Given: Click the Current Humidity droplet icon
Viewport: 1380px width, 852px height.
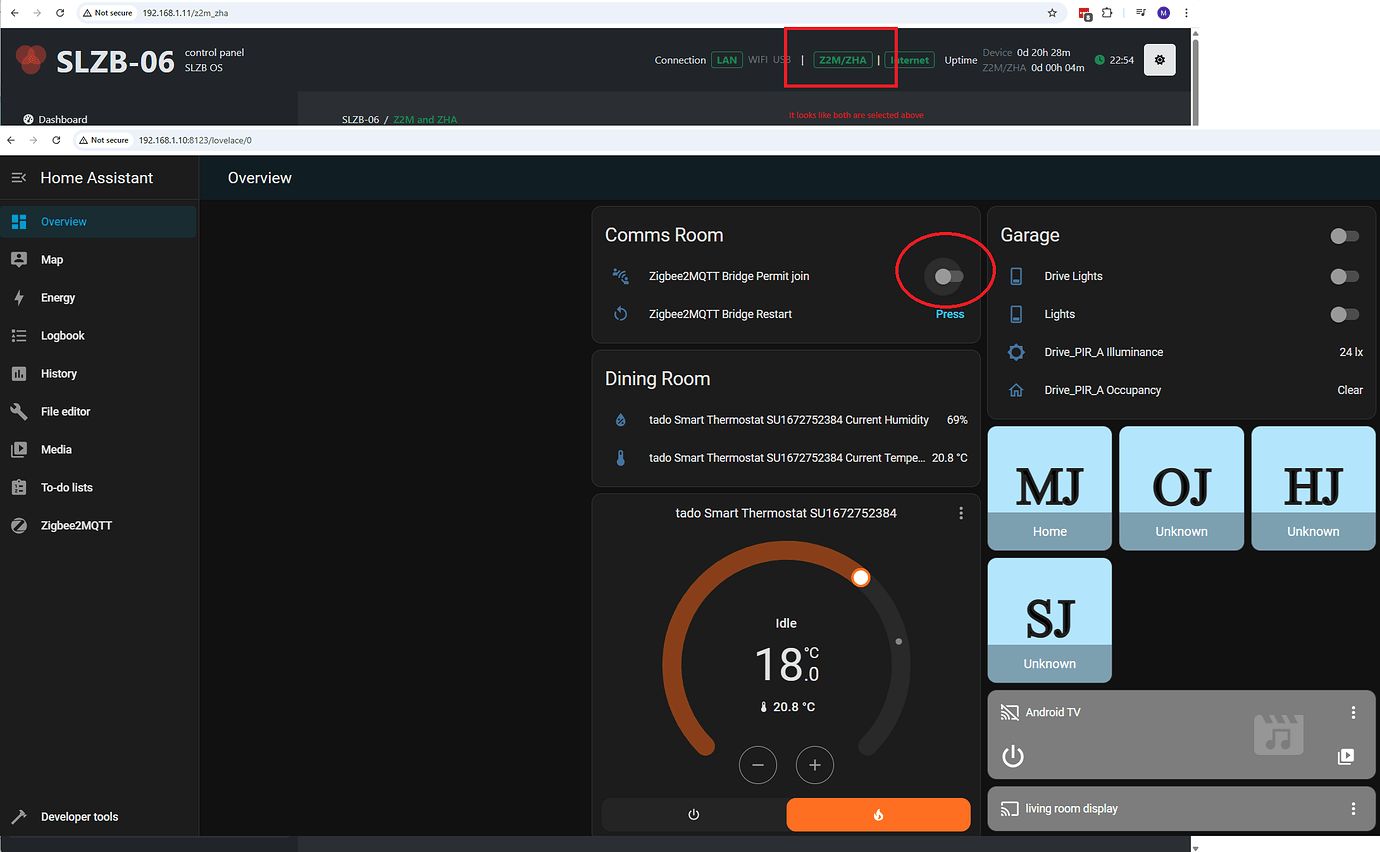Looking at the screenshot, I should point(620,420).
